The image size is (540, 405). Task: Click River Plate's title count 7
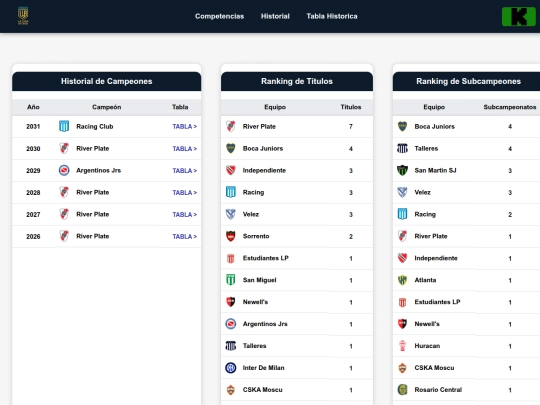click(x=351, y=126)
